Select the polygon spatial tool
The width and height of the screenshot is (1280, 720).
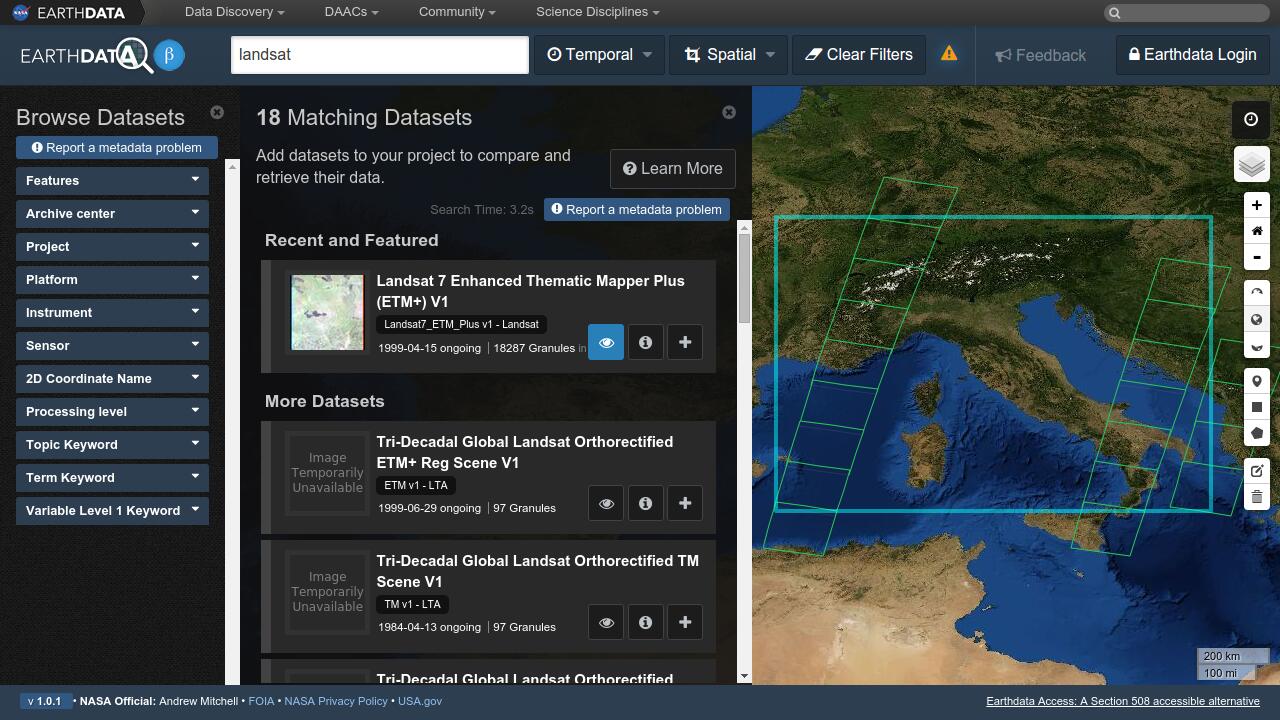(x=1257, y=433)
